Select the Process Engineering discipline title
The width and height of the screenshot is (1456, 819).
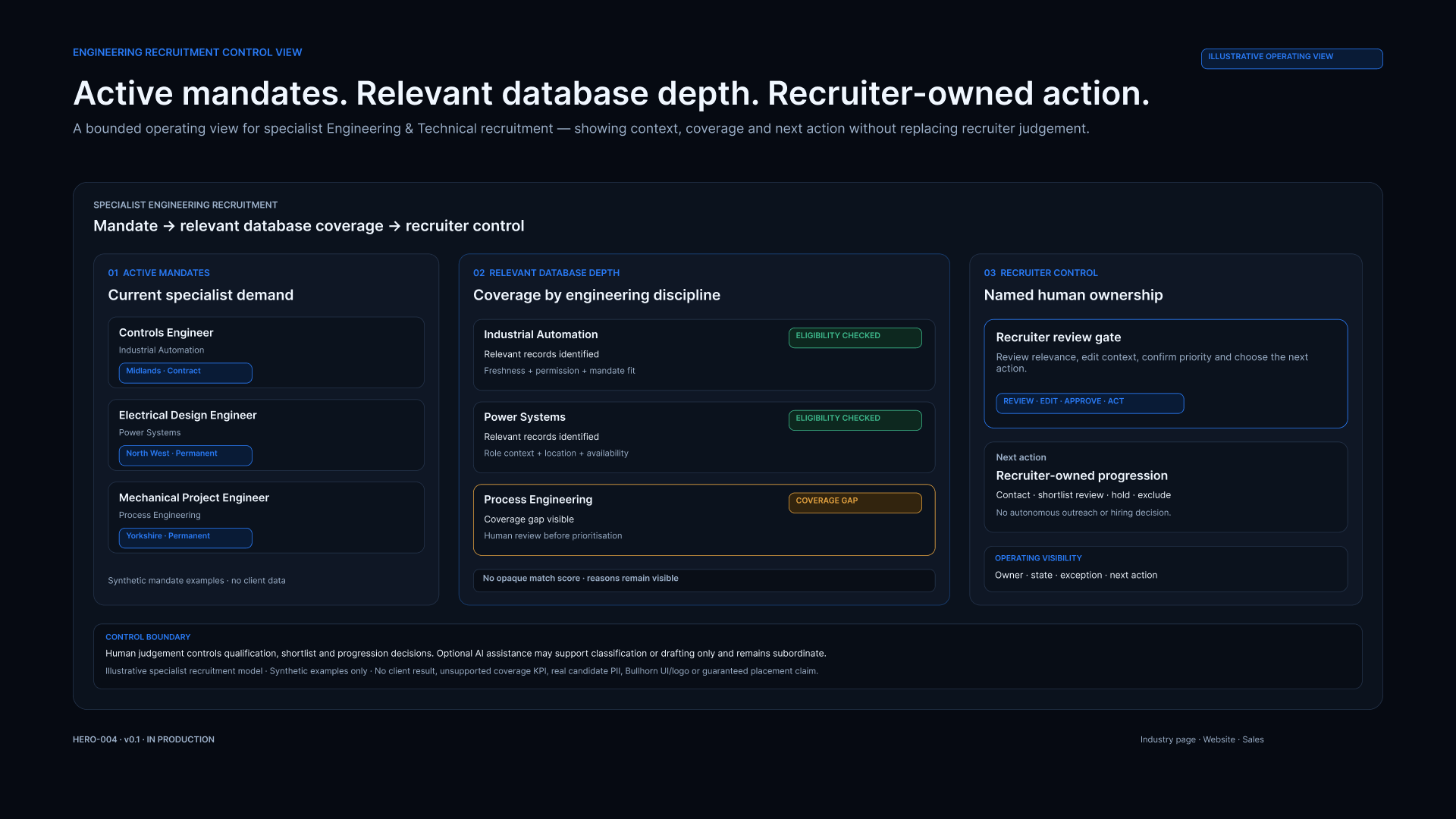tap(538, 500)
